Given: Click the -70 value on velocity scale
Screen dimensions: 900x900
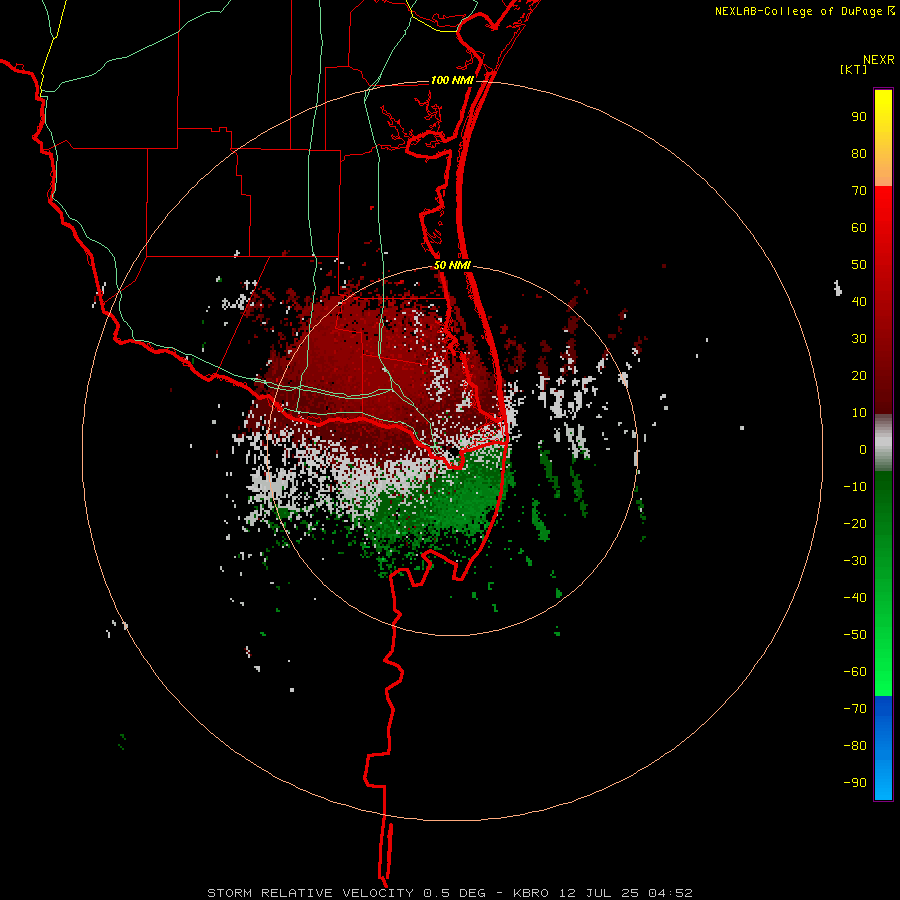Looking at the screenshot, I should [x=855, y=708].
